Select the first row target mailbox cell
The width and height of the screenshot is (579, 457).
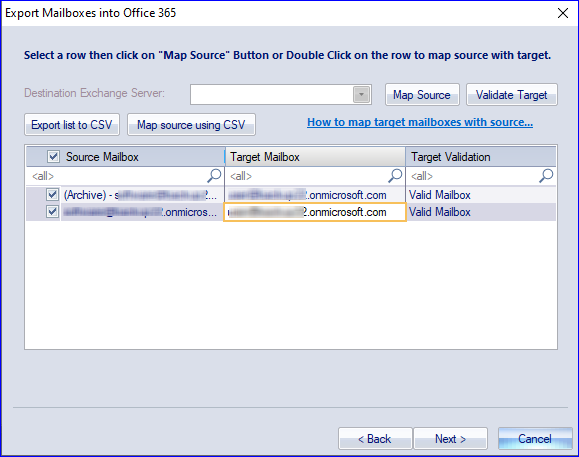click(315, 195)
